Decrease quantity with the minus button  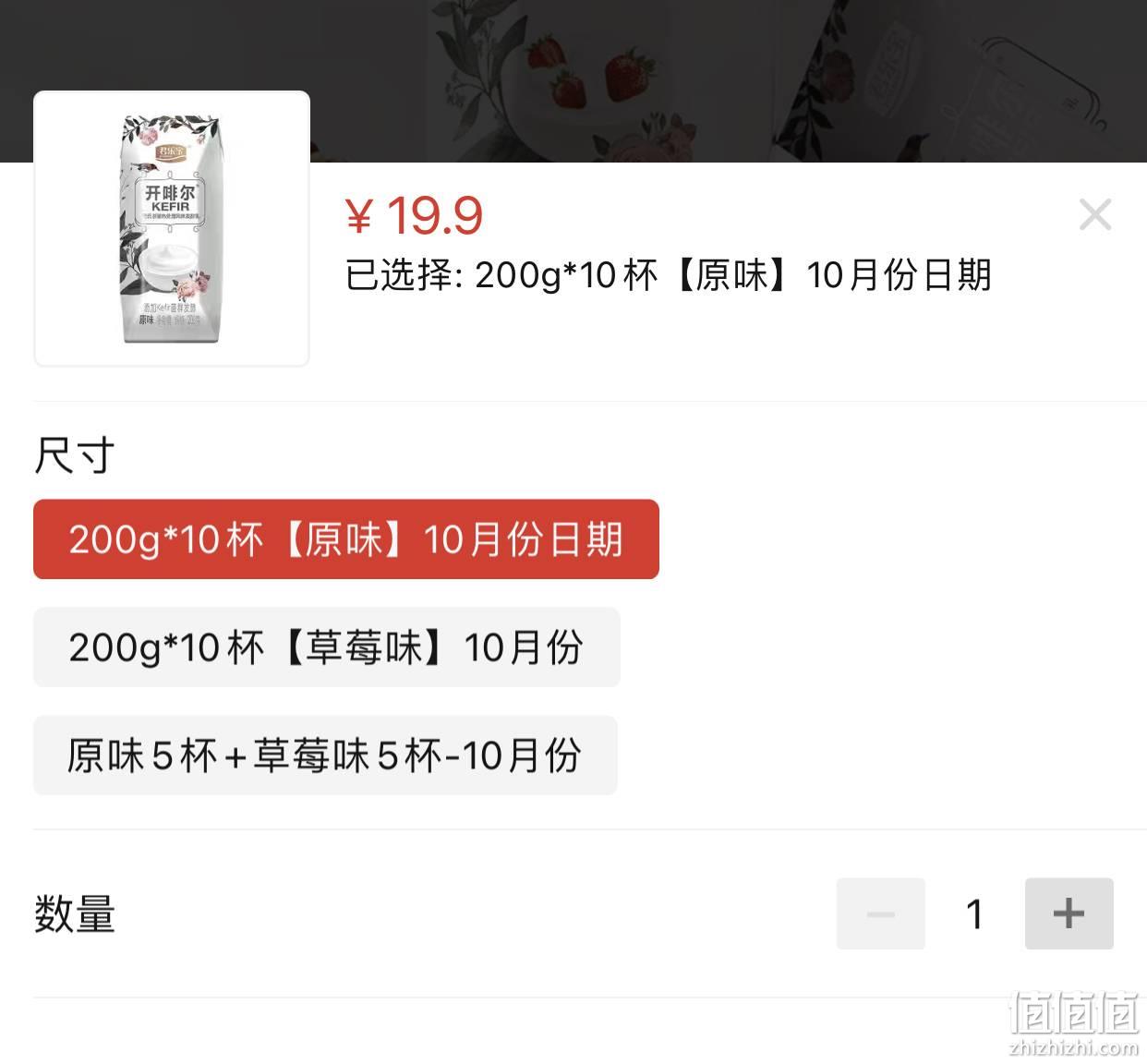(x=880, y=913)
